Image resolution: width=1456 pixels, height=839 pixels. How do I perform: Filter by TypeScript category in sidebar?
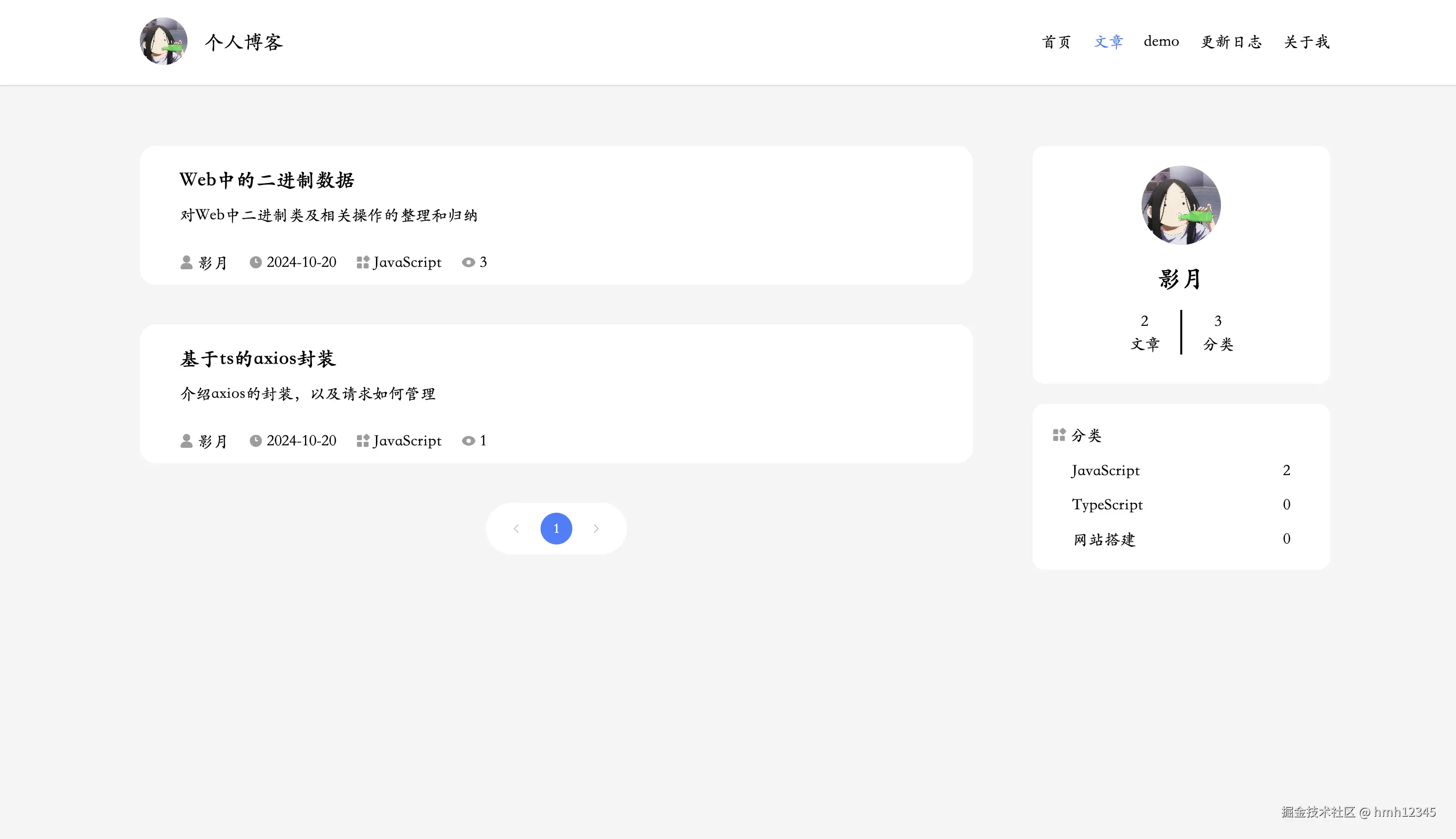point(1107,505)
